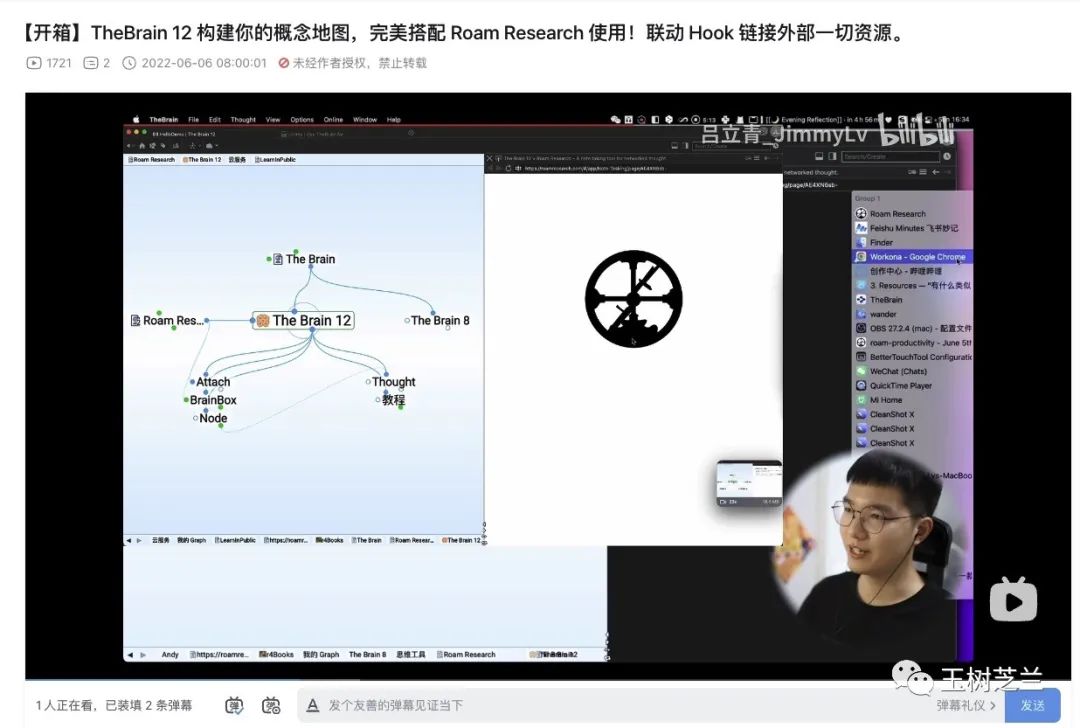
Task: Select Roam Research in the window switcher list
Action: [x=913, y=214]
